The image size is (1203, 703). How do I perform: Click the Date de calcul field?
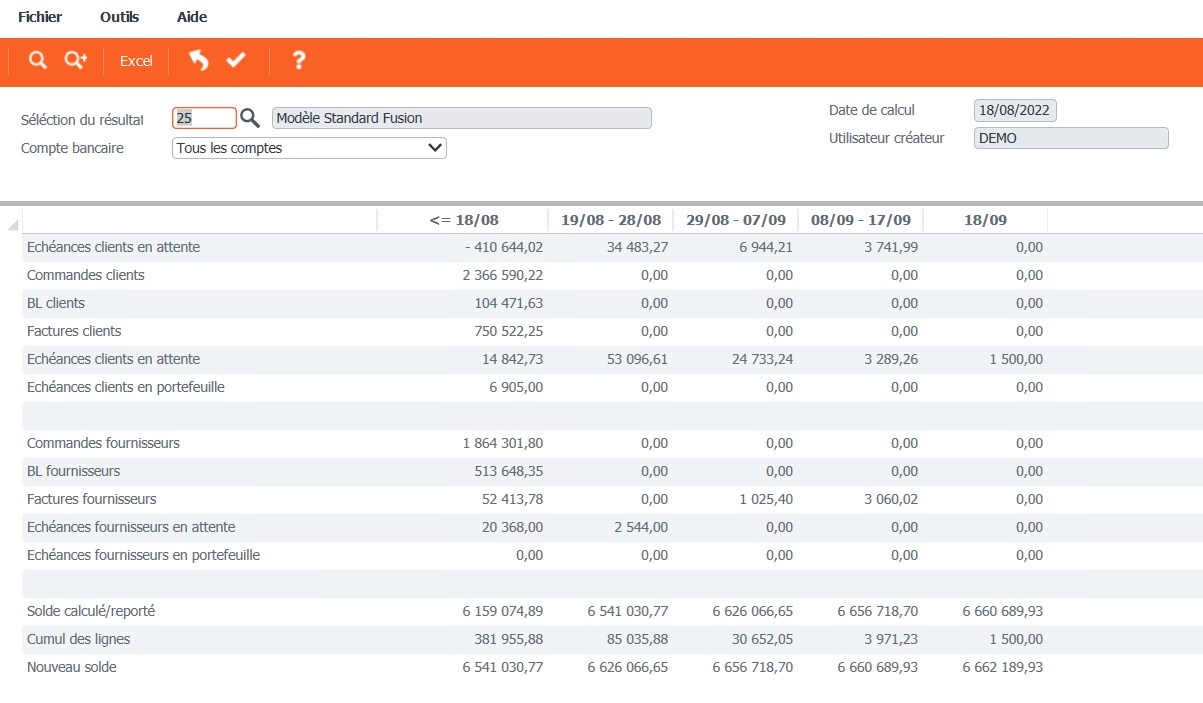[1014, 111]
